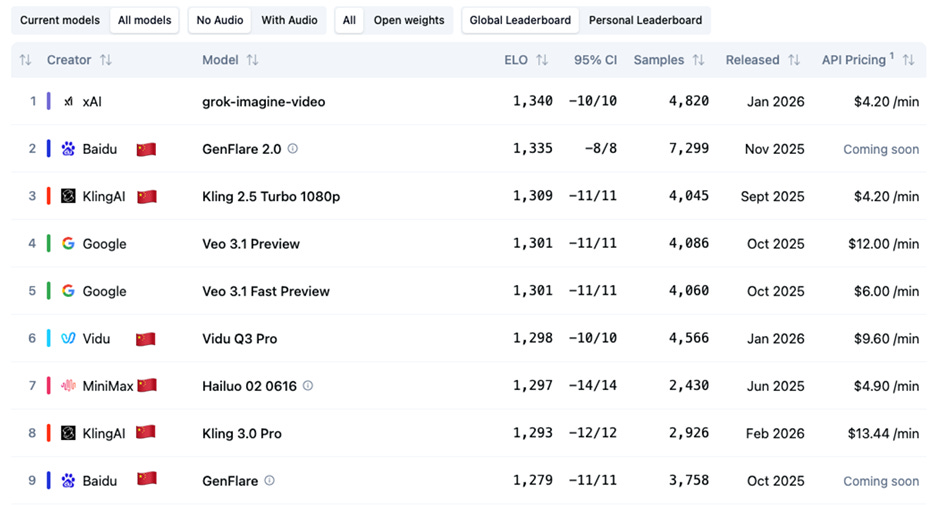937x505 pixels.
Task: Click the Vidu logo in row 6
Action: coord(68,338)
